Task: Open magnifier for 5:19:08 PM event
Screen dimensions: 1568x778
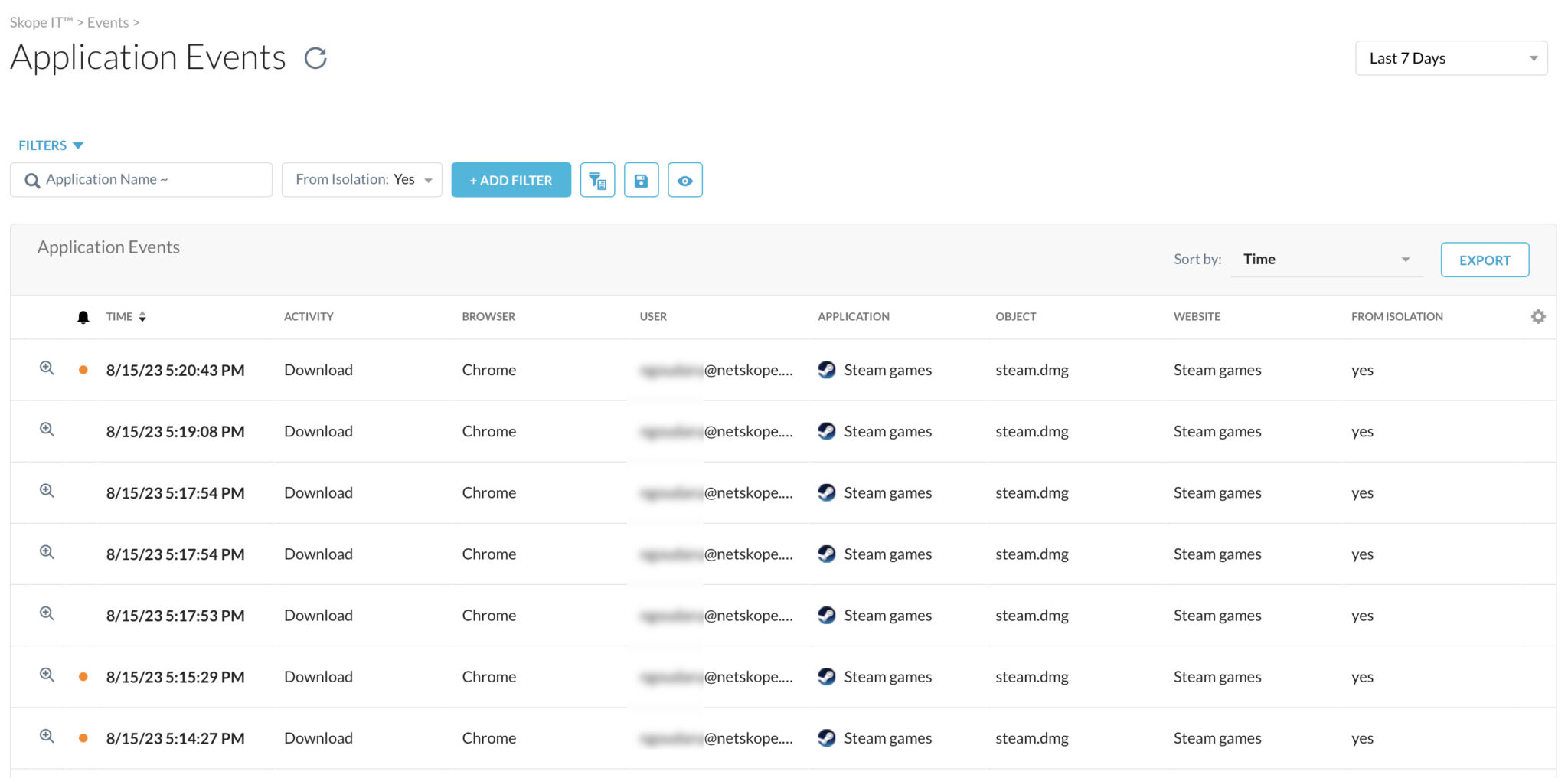Action: pyautogui.click(x=47, y=430)
